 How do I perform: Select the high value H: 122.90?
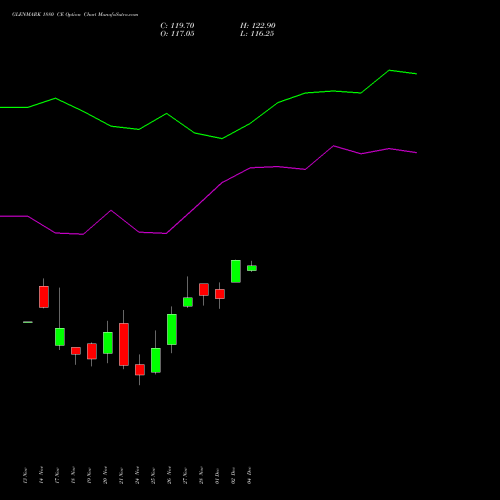tap(258, 26)
